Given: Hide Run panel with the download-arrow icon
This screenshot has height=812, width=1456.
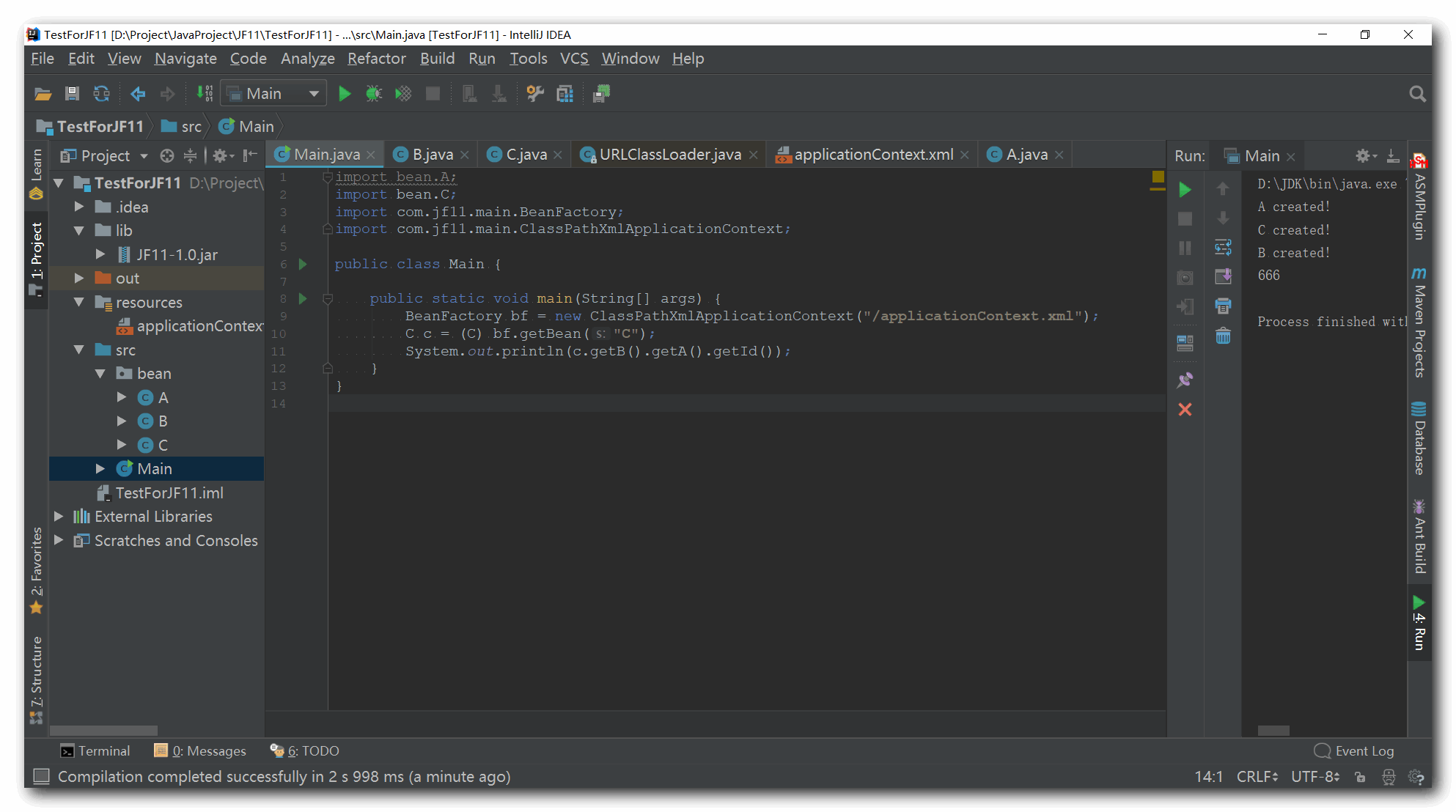Looking at the screenshot, I should tap(1392, 155).
